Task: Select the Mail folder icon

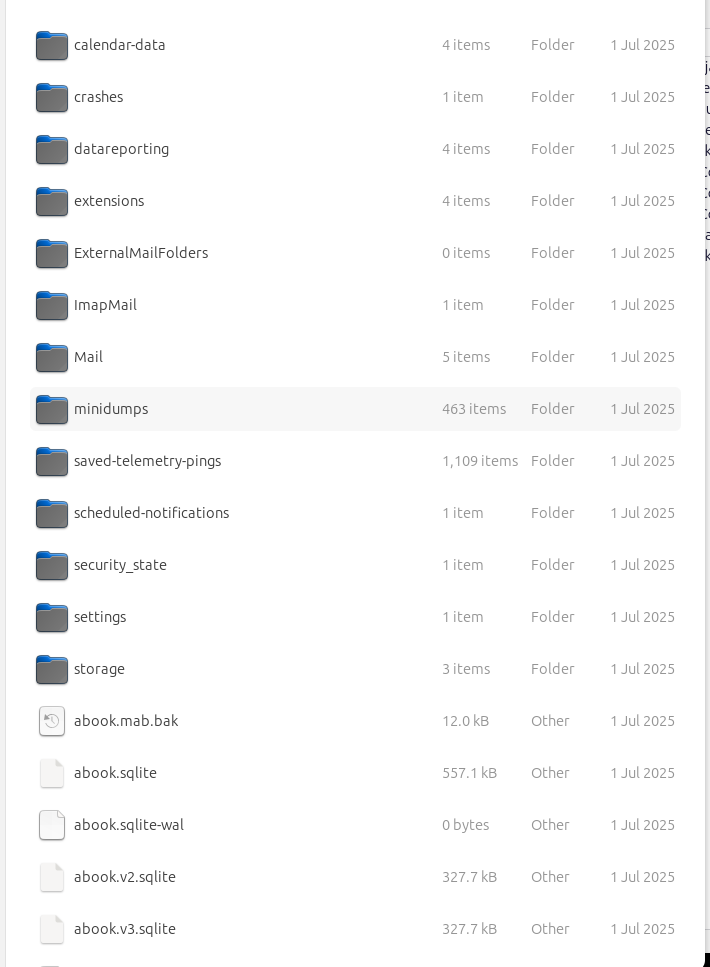Action: pyautogui.click(x=52, y=357)
